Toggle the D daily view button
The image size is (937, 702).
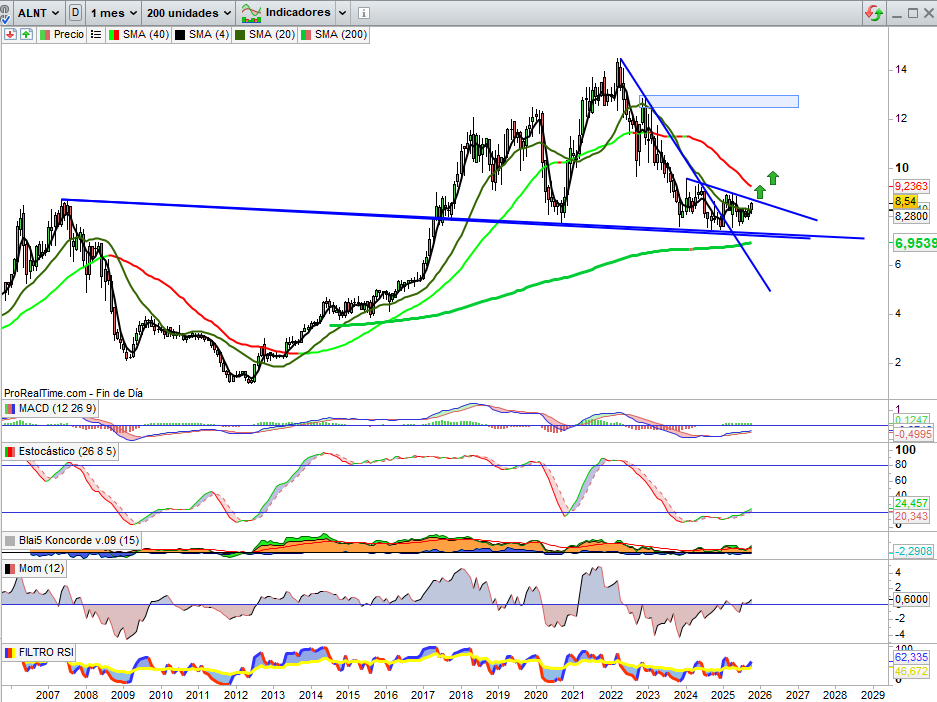75,13
